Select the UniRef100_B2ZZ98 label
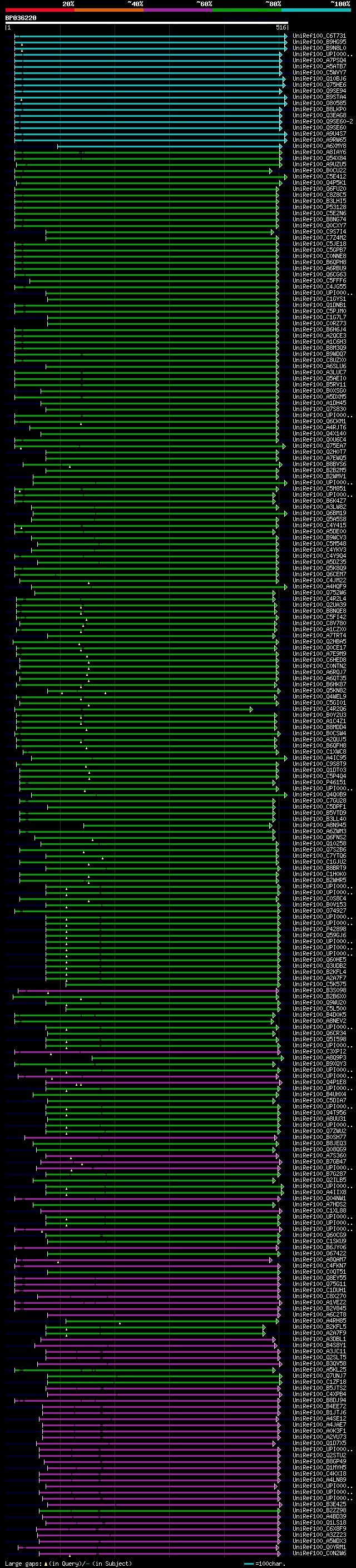This screenshot has height=1568, width=356. [319, 1511]
